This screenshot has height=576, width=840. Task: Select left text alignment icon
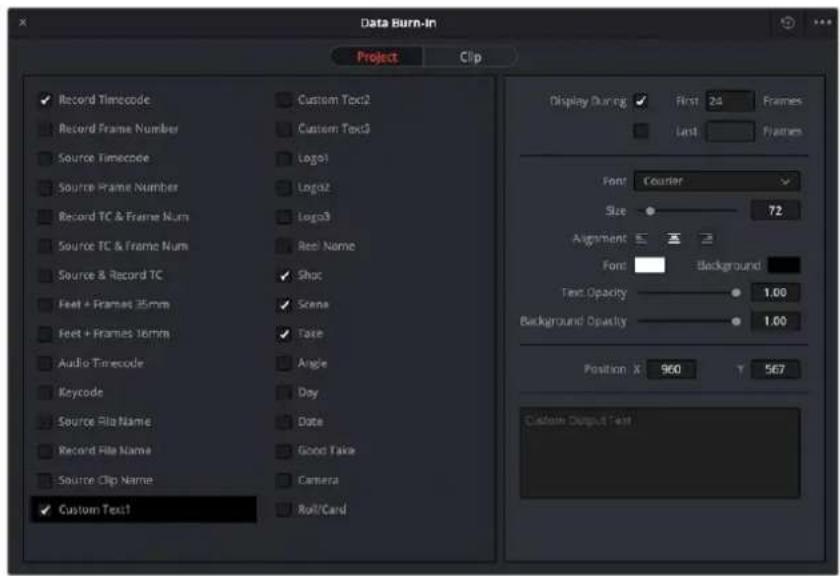pos(641,238)
